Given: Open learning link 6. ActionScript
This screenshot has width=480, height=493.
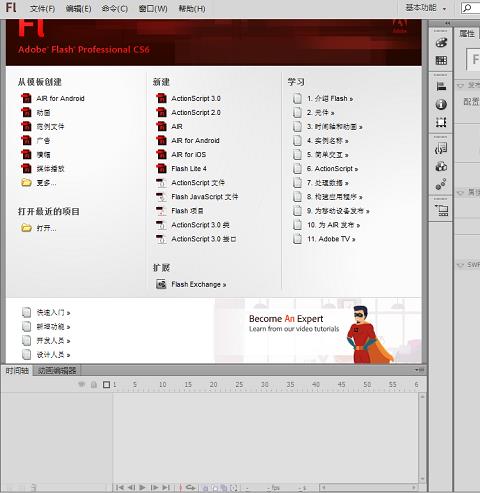Looking at the screenshot, I should point(332,169).
